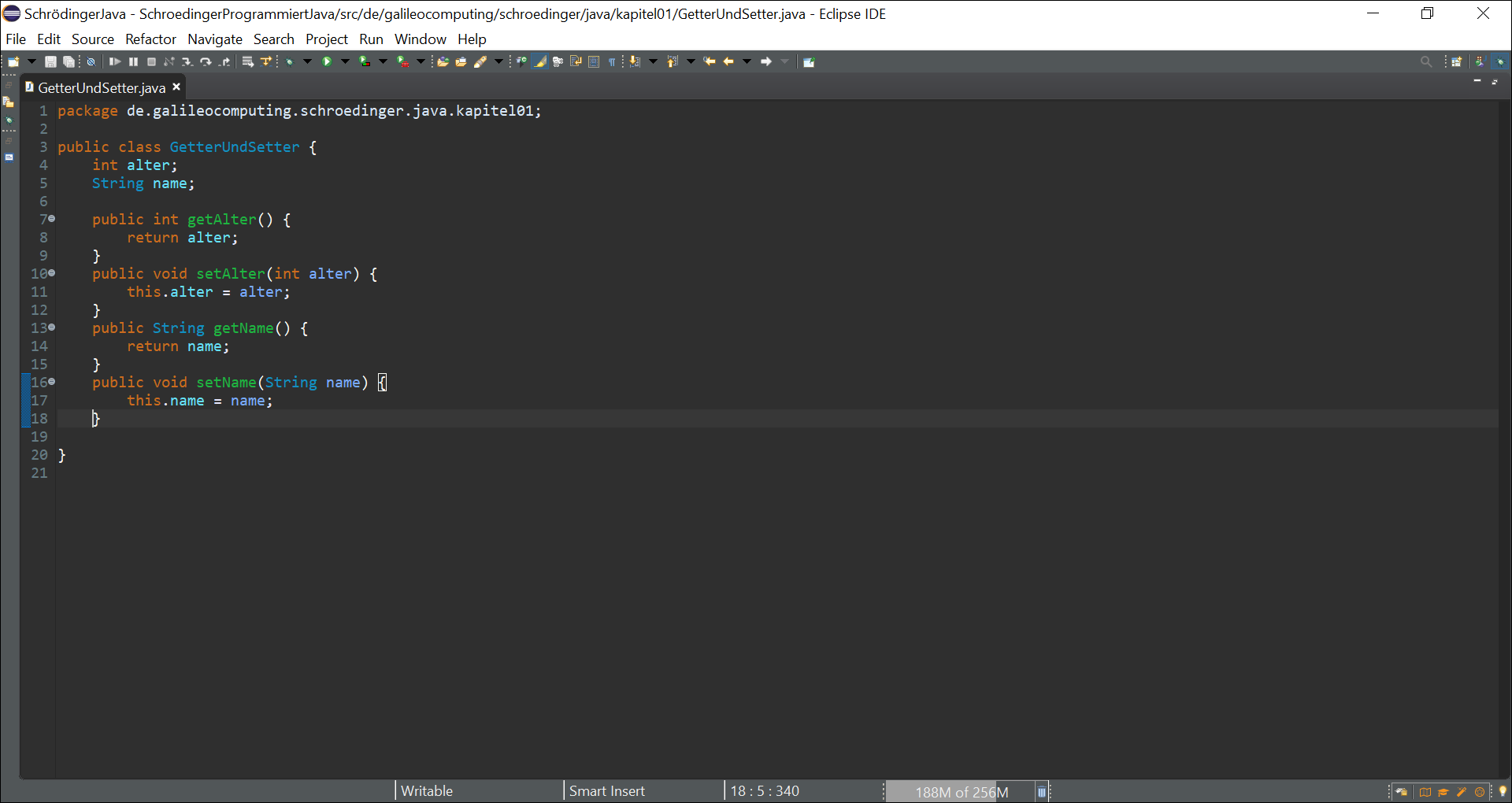This screenshot has height=803, width=1512.
Task: Toggle Mark Occurrences highlighter
Action: (x=539, y=61)
